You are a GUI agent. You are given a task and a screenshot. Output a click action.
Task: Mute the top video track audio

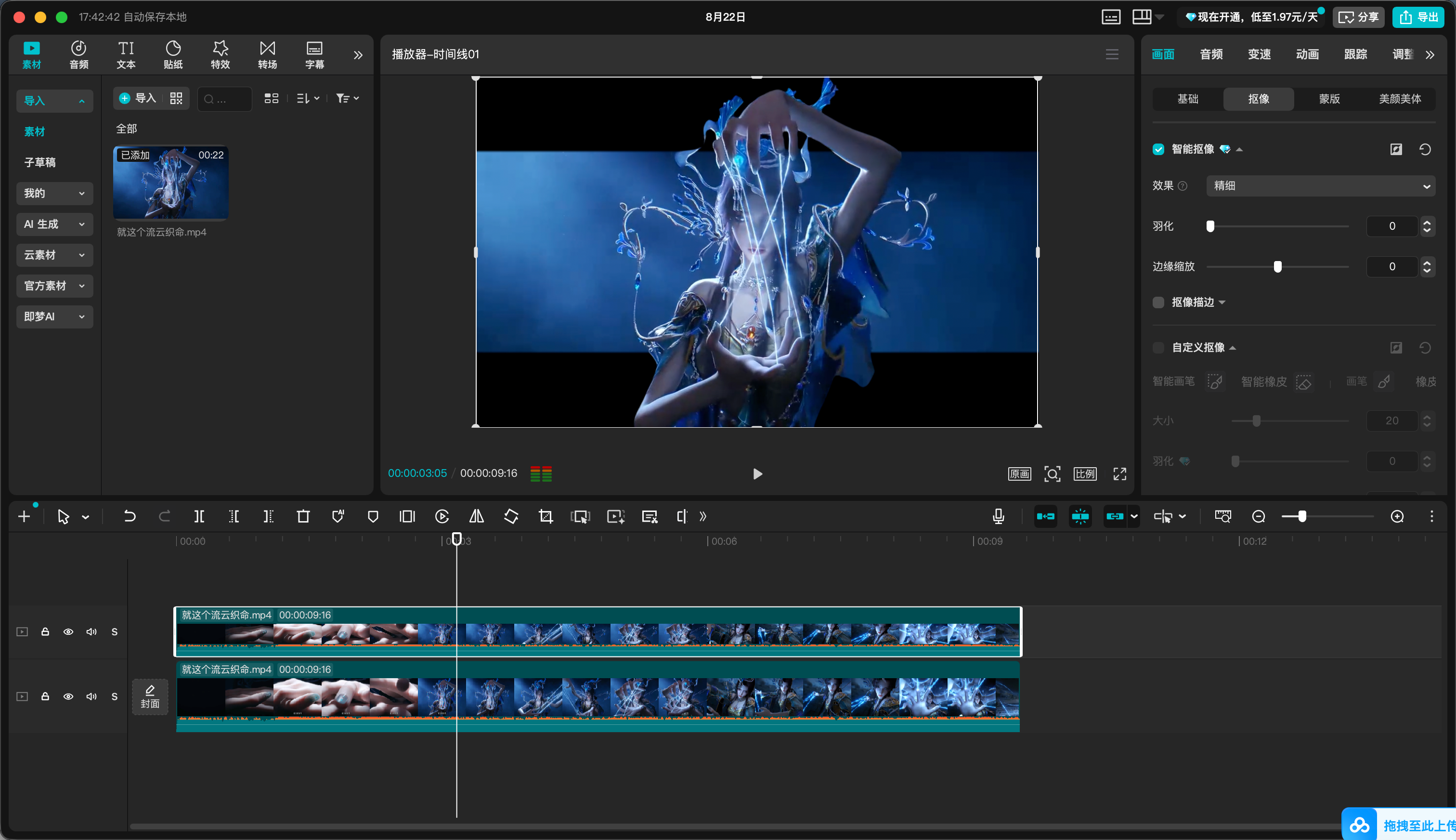point(91,632)
